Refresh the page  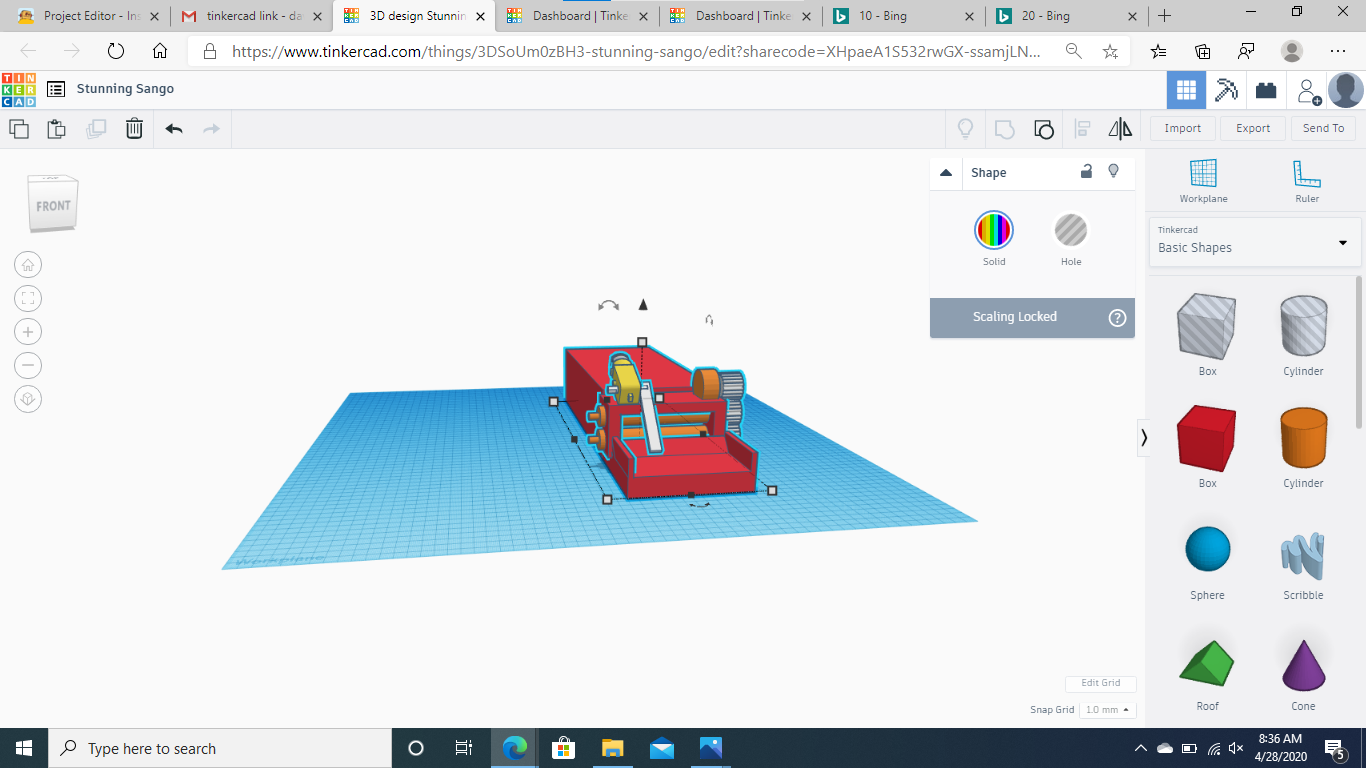(x=115, y=51)
